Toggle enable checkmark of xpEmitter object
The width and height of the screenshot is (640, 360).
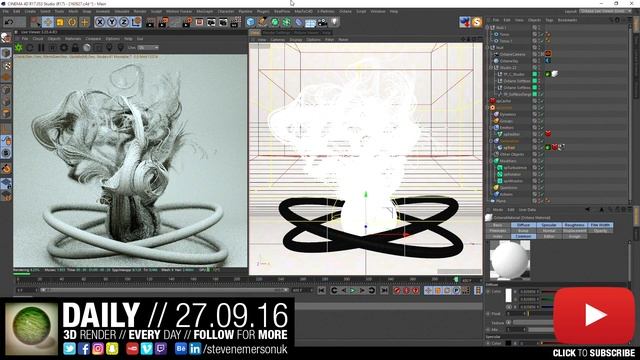(x=541, y=134)
